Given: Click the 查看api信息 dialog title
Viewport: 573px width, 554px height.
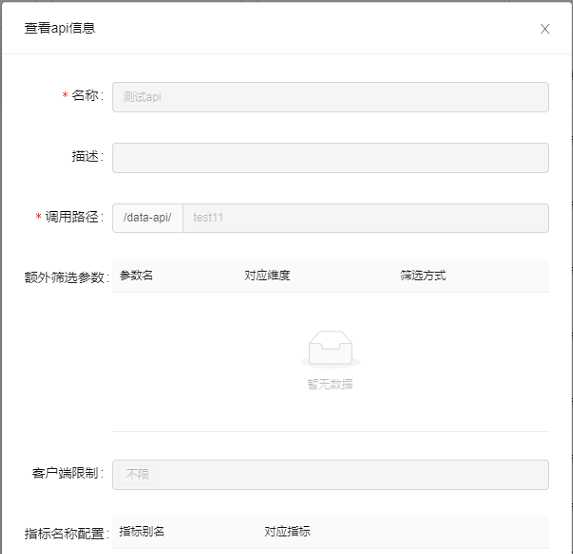Looking at the screenshot, I should tap(60, 28).
